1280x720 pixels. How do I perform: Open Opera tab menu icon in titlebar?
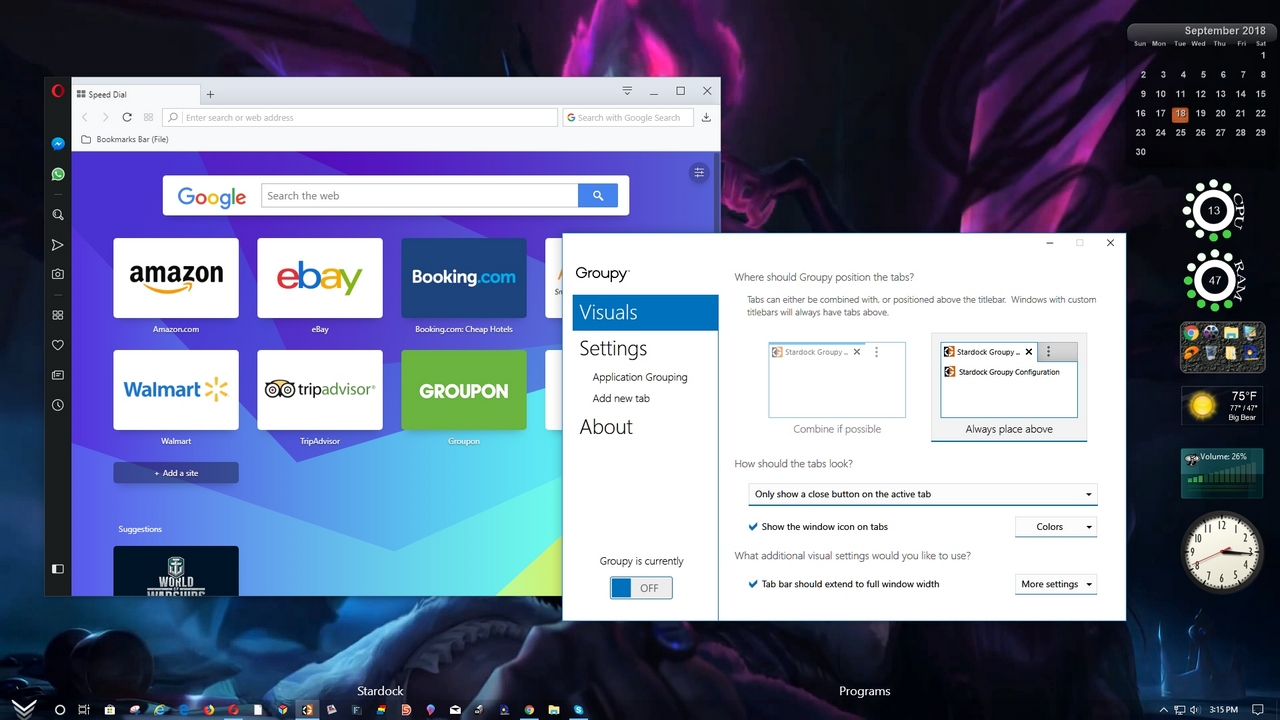(x=627, y=91)
